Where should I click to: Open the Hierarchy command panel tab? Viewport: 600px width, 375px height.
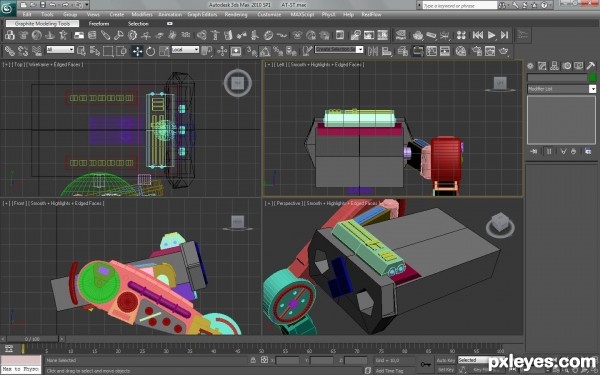tap(554, 66)
